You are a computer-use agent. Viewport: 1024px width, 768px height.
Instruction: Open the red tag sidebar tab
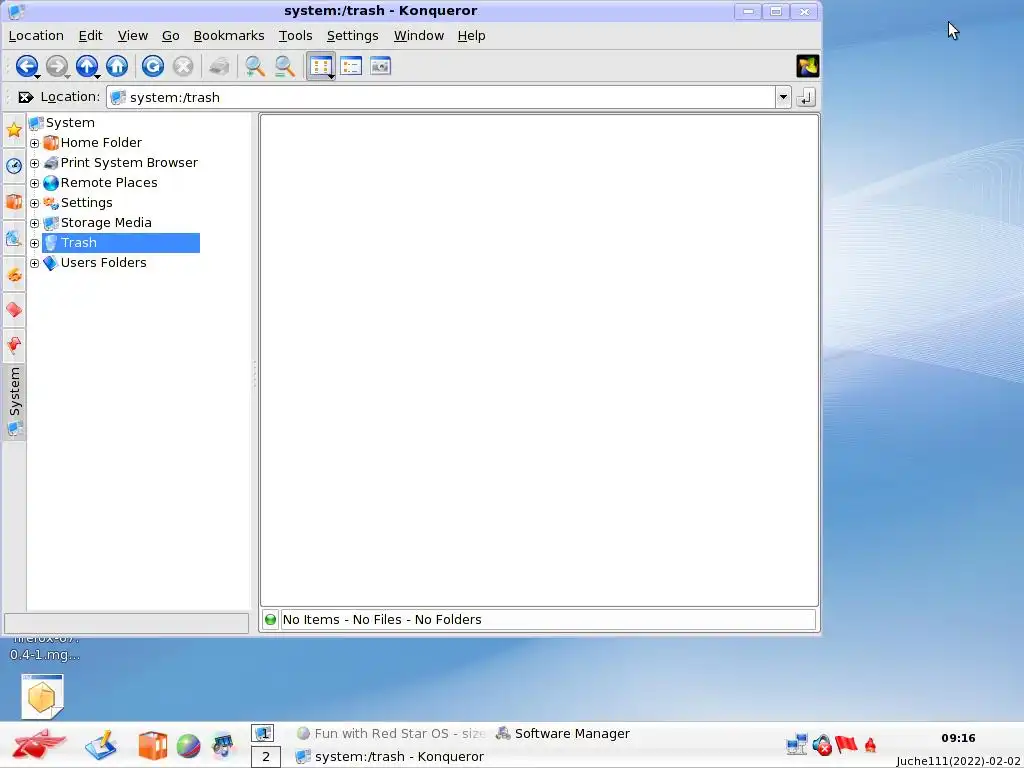point(14,310)
